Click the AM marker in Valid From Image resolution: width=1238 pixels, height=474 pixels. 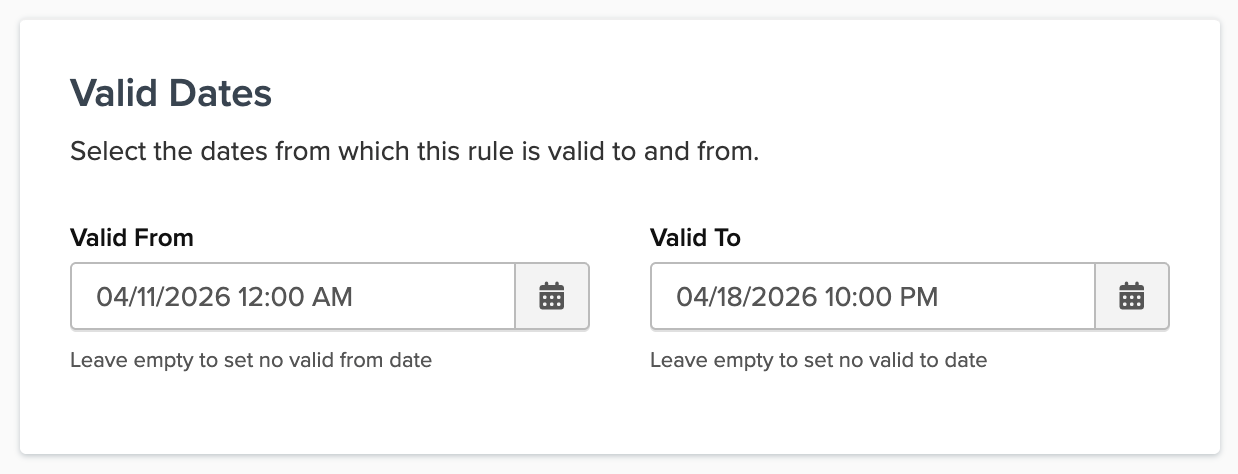[x=333, y=297]
